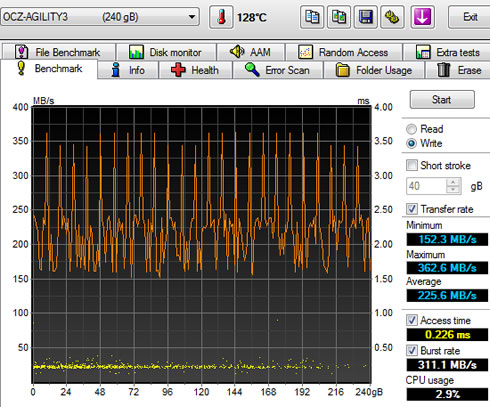Viewport: 490px width, 407px height.
Task: Open the Erase tab with the trash icon
Action: pyautogui.click(x=459, y=70)
